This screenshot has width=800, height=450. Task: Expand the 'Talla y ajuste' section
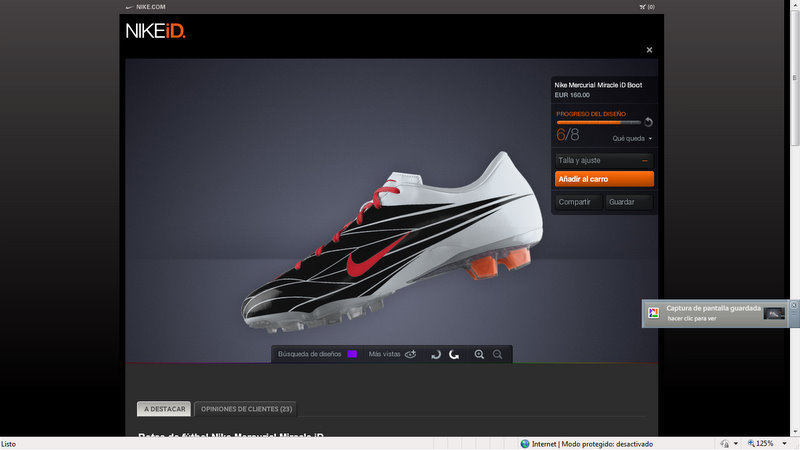(x=604, y=160)
